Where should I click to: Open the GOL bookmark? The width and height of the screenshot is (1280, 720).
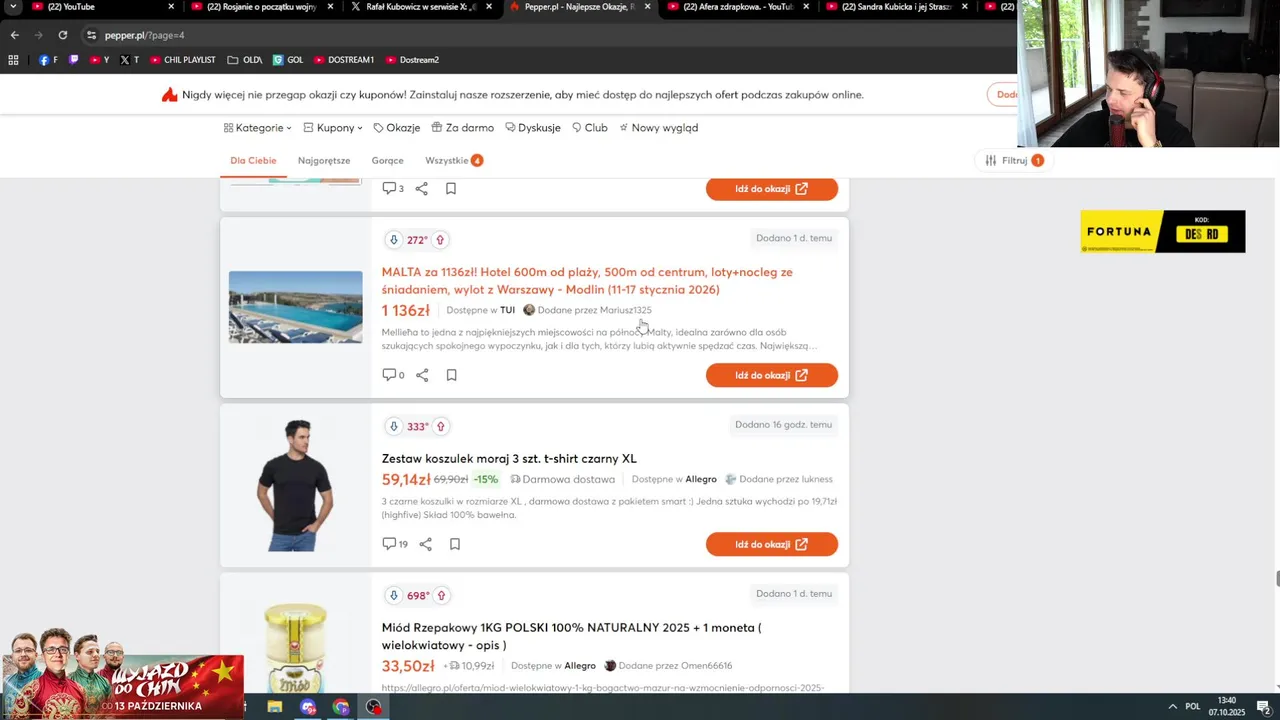288,60
